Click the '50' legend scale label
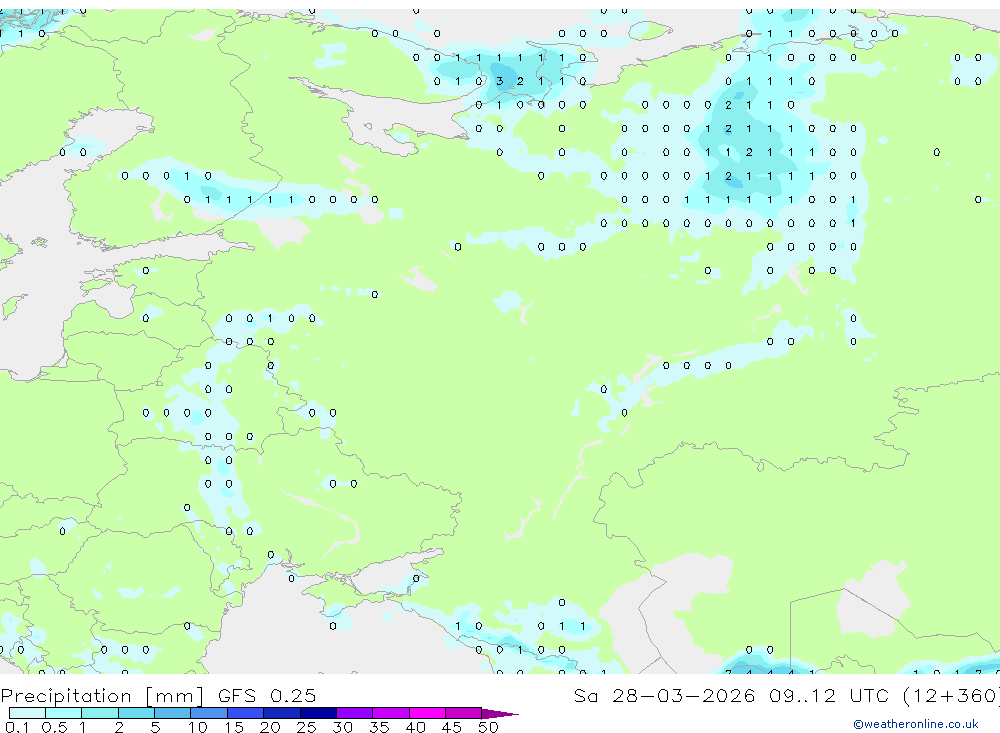 [488, 727]
